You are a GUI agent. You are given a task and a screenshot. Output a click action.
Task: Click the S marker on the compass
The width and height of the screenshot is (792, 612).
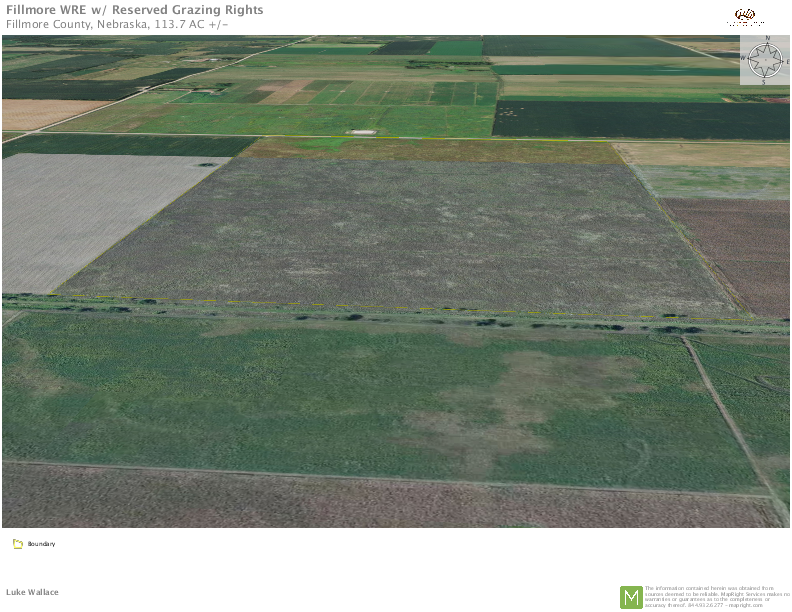tap(765, 82)
